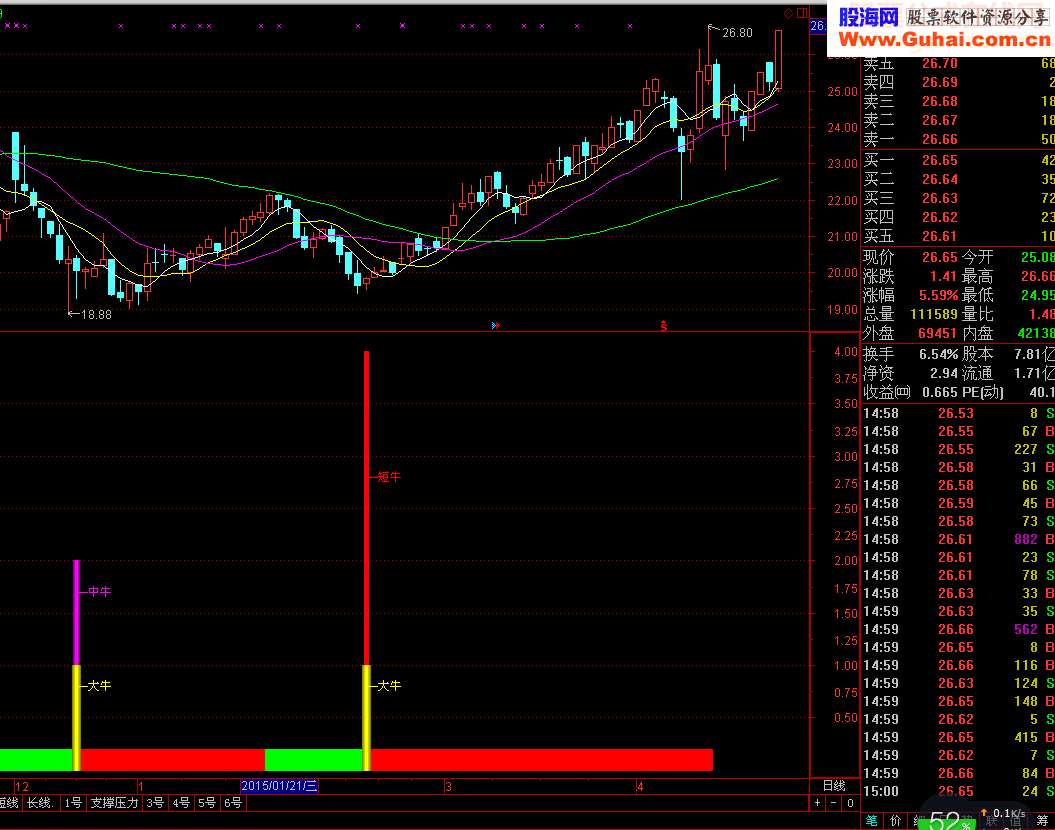This screenshot has height=830, width=1055.
Task: Click the 卖三 price 26.68
Action: [939, 101]
